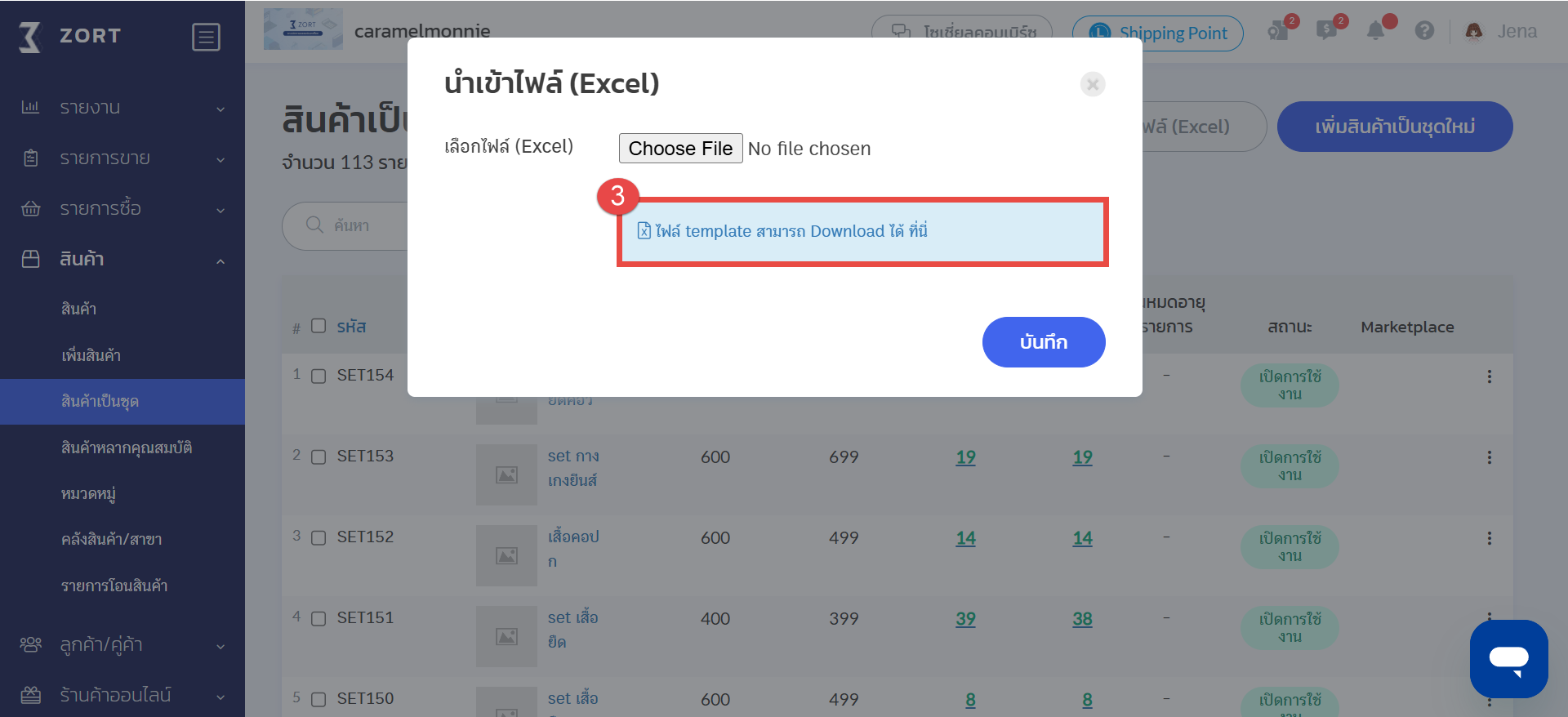
Task: Open the chat bubble widget
Action: [x=1508, y=658]
